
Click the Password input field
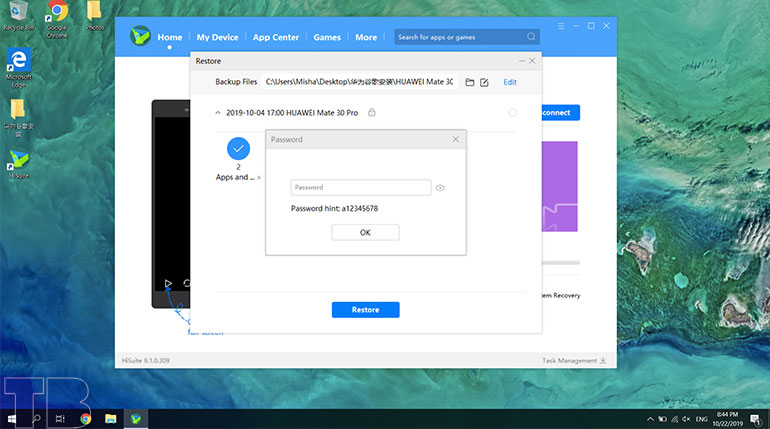pos(361,188)
